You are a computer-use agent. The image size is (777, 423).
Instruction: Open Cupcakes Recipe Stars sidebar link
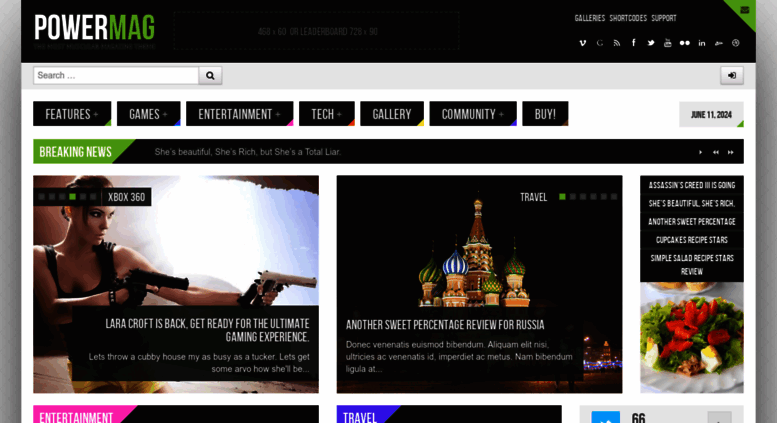(692, 240)
